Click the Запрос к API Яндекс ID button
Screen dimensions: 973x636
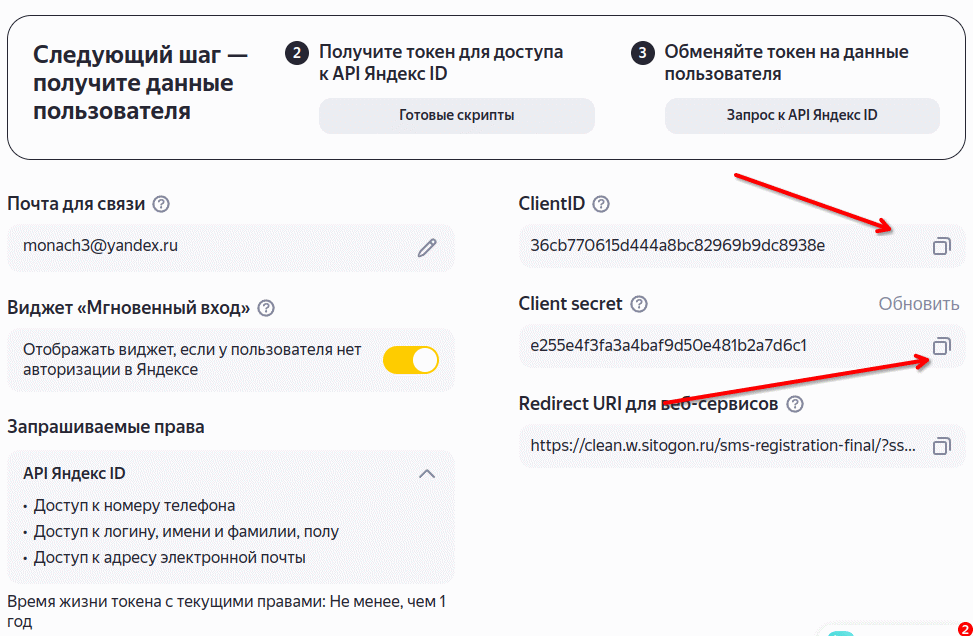[x=802, y=115]
